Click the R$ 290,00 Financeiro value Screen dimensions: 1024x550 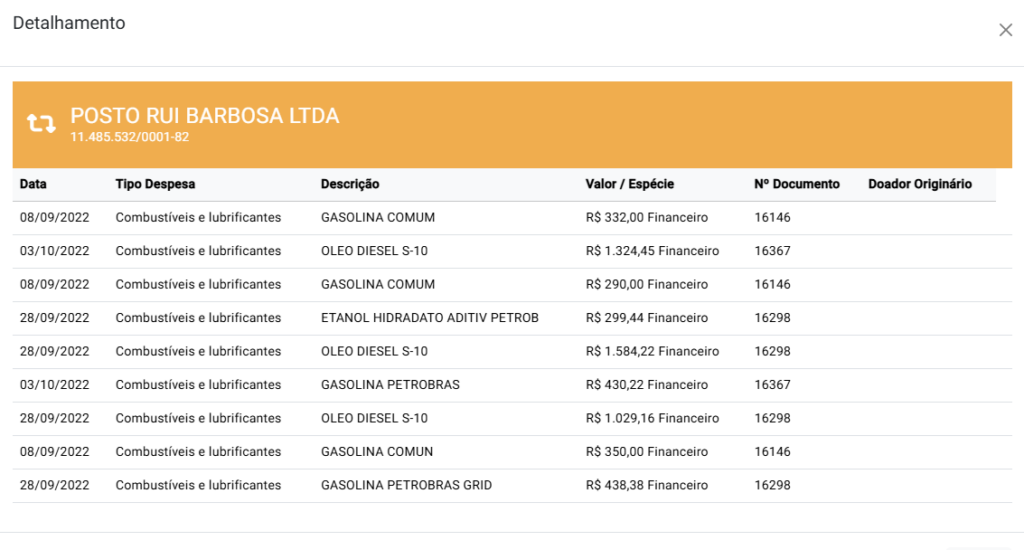[646, 285]
